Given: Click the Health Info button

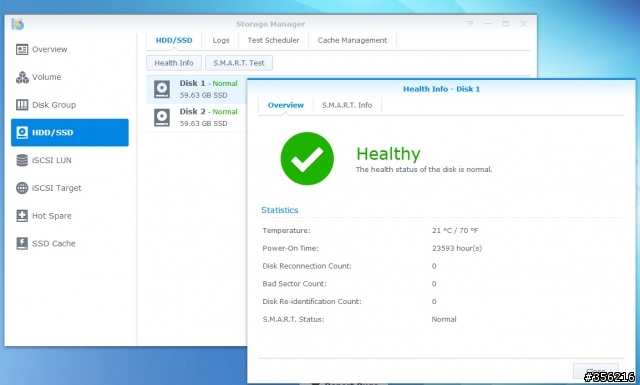Looking at the screenshot, I should (x=174, y=63).
